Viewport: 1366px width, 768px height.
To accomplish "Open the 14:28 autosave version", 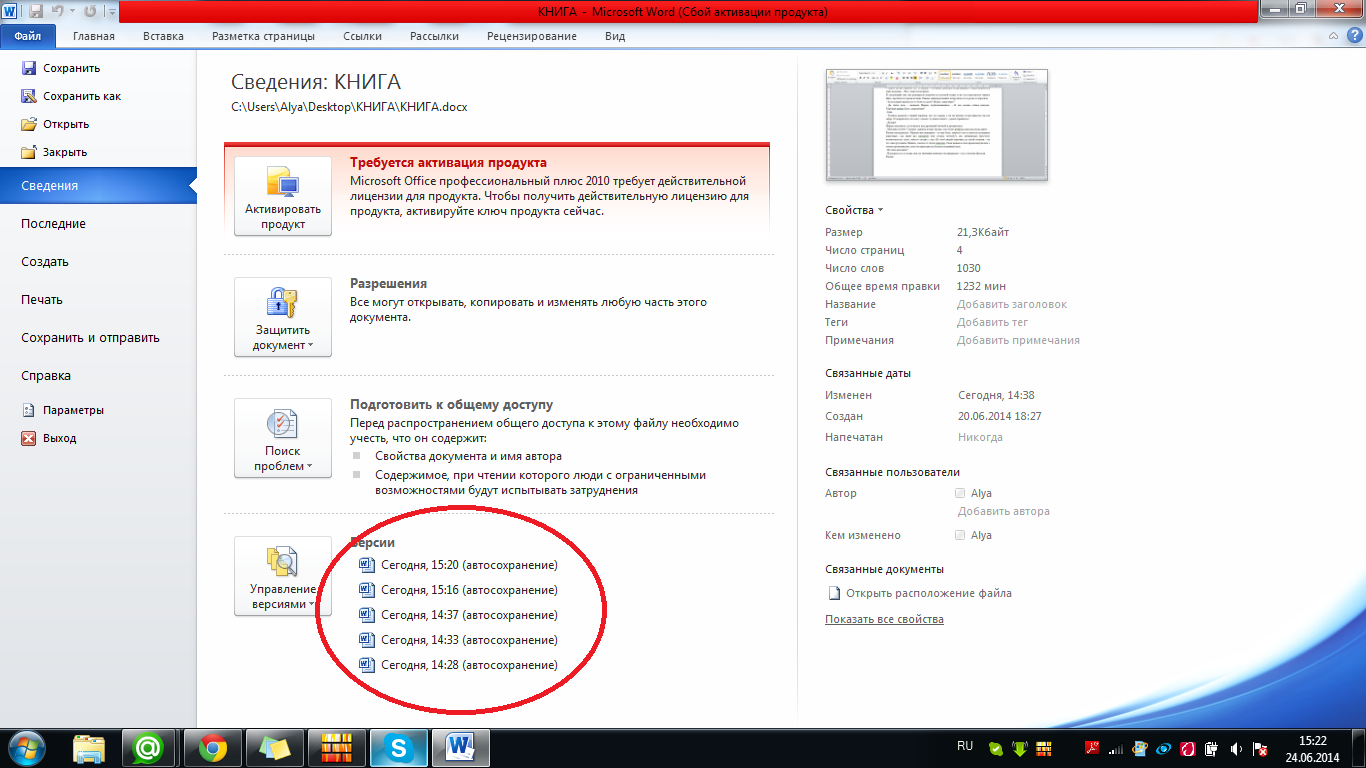I will pyautogui.click(x=458, y=665).
